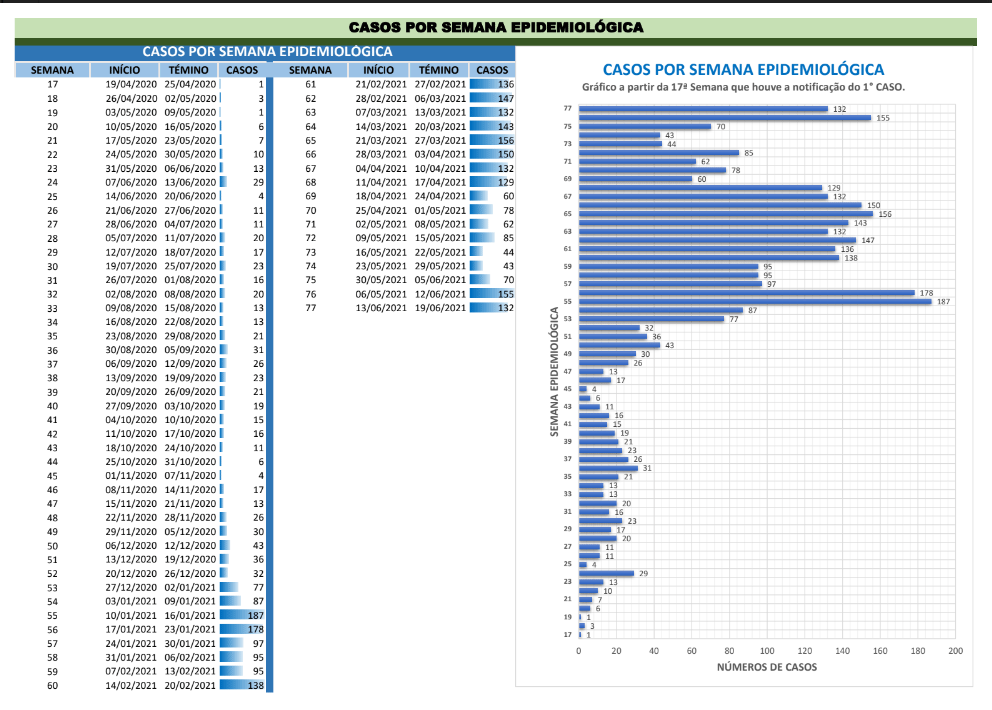
Task: Click the vertical "SEMANA EPIDEMIOLÓGICA" y-axis title
Action: coord(553,371)
